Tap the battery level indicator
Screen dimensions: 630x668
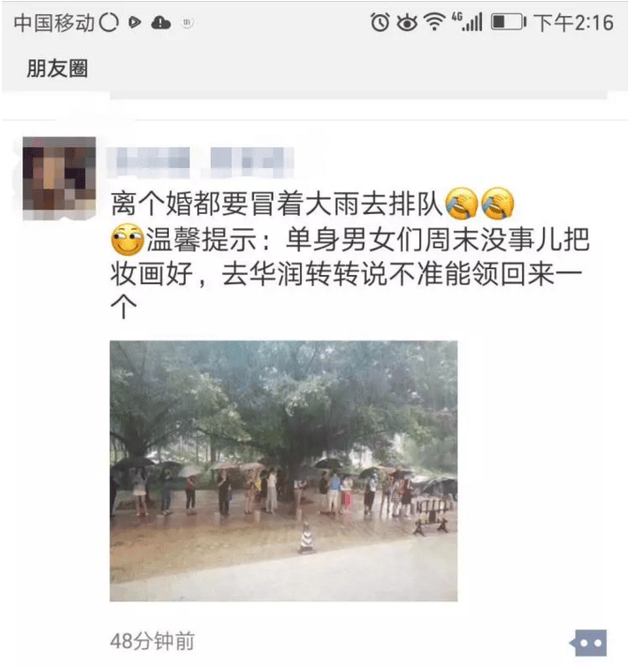point(509,22)
